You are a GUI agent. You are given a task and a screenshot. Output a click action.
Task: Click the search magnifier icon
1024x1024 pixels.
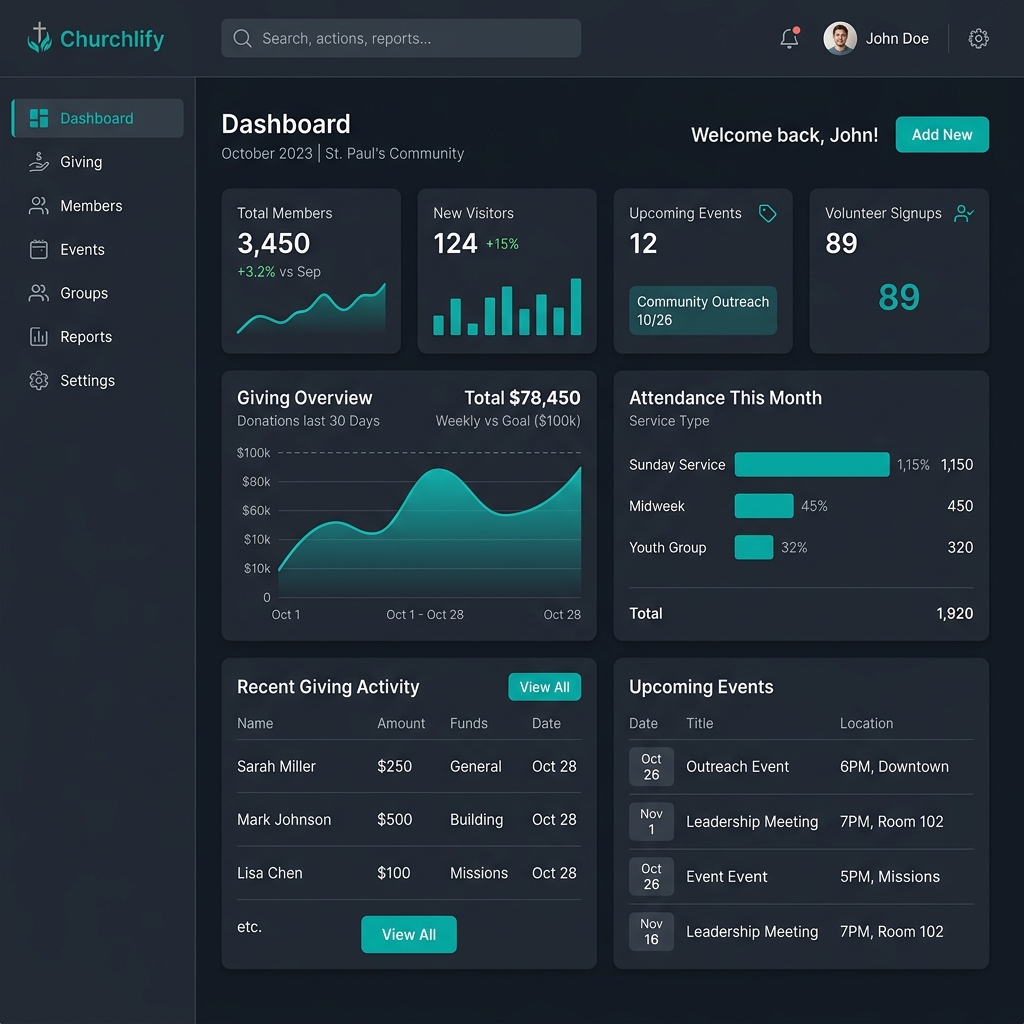(x=242, y=39)
